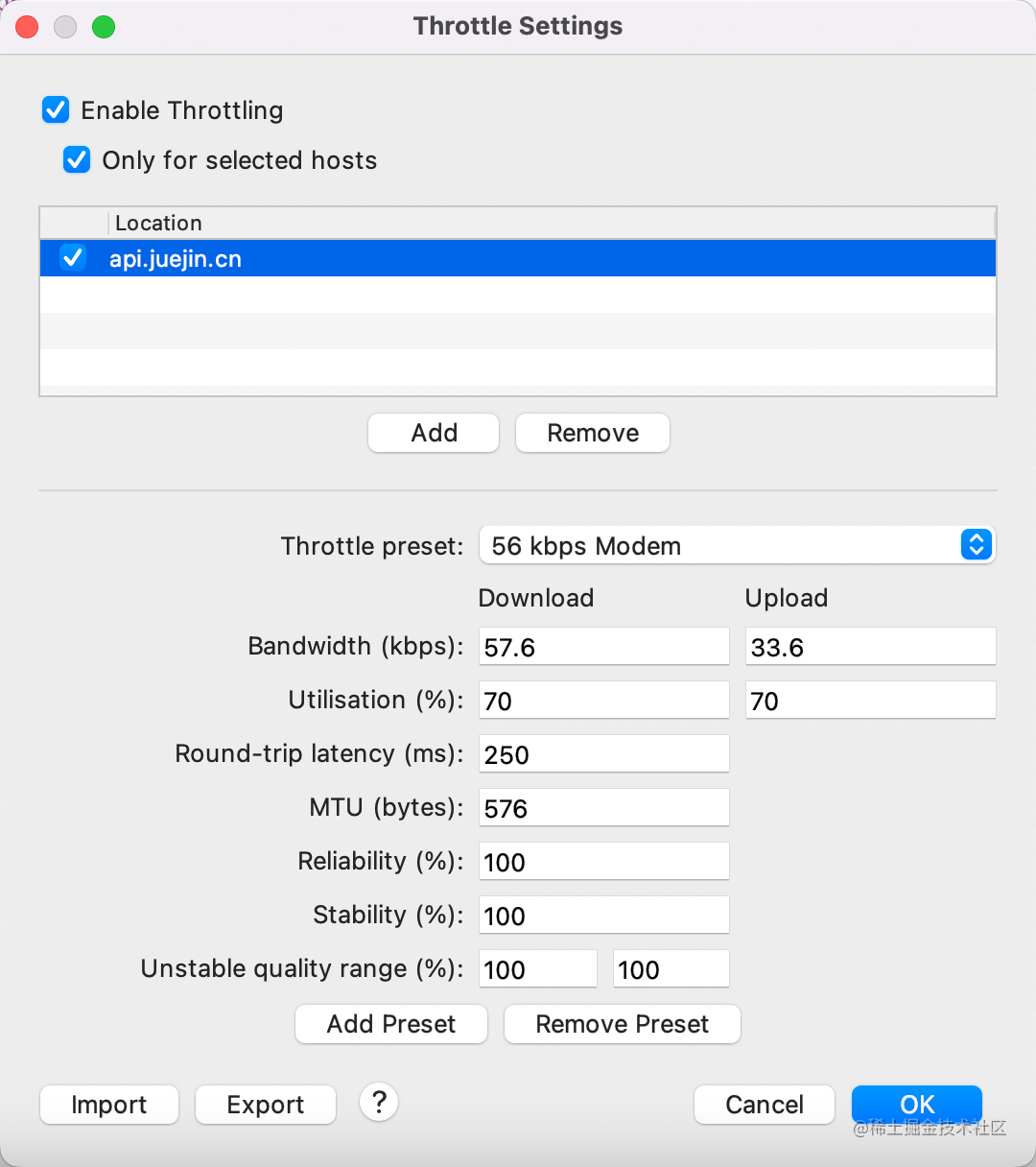Click the Reliability percentage field
The width and height of the screenshot is (1036, 1167).
pyautogui.click(x=603, y=862)
